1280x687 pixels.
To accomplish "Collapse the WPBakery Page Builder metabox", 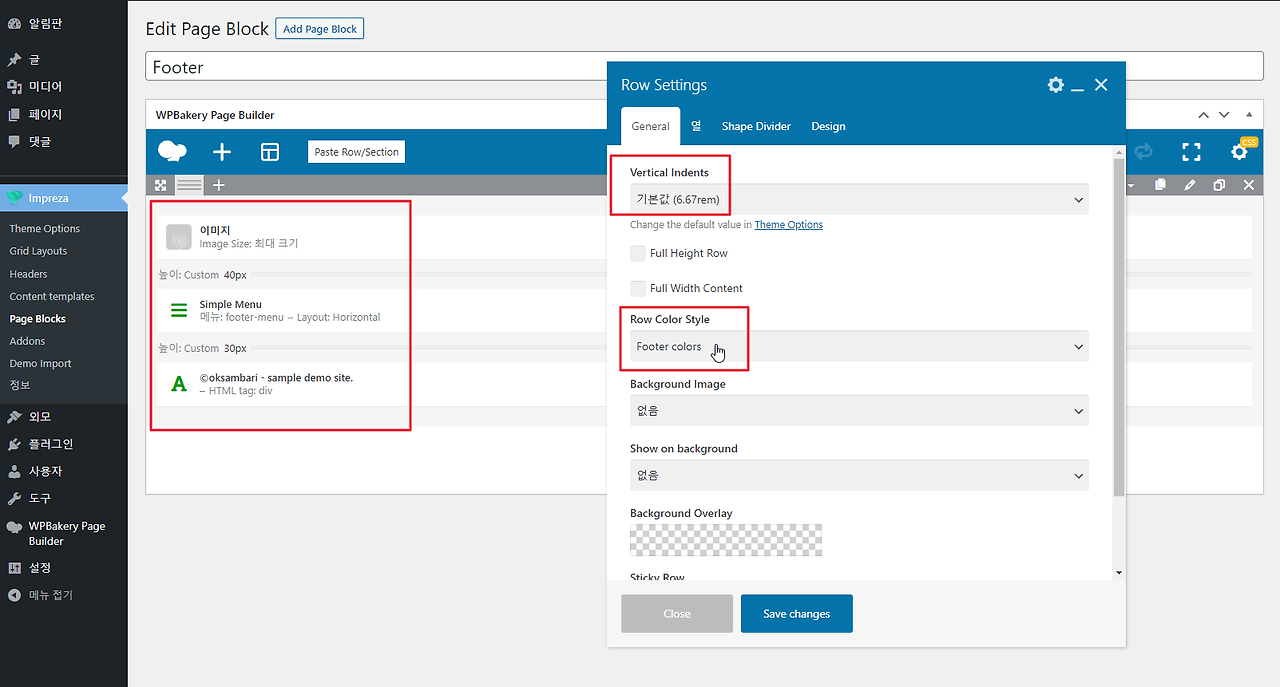I will pos(1249,115).
